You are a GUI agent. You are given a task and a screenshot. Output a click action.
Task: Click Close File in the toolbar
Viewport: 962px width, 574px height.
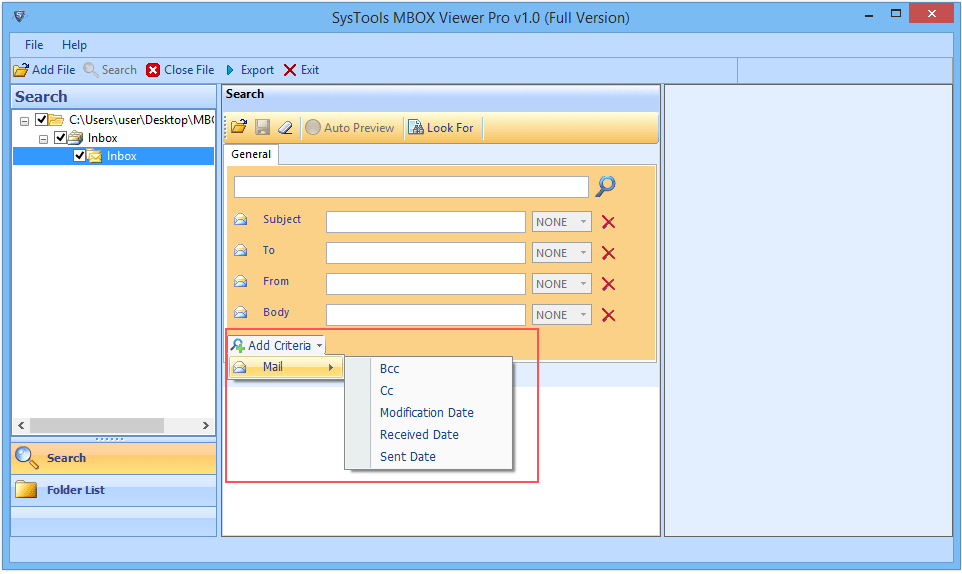tap(180, 70)
